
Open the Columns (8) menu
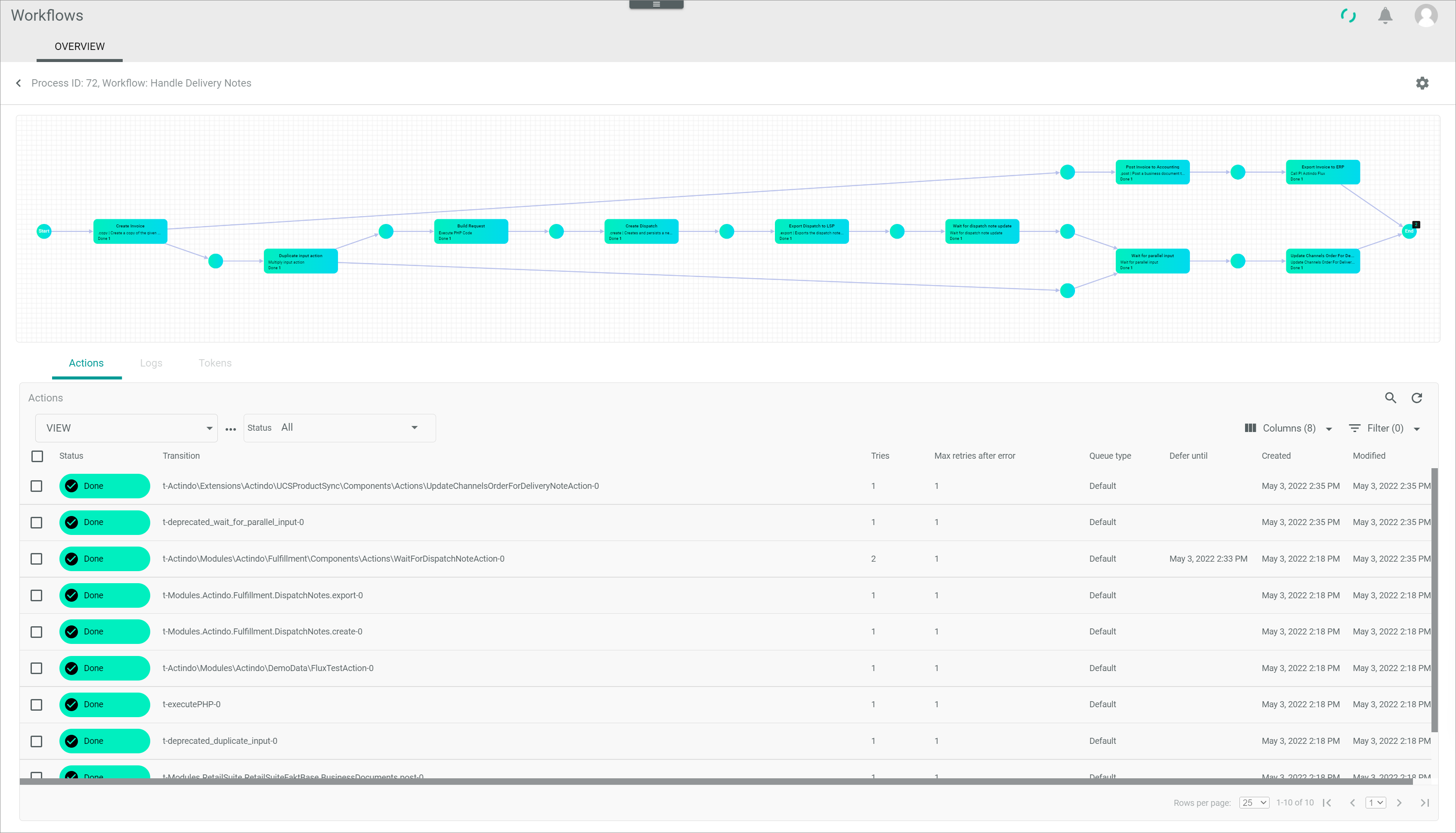click(1289, 428)
